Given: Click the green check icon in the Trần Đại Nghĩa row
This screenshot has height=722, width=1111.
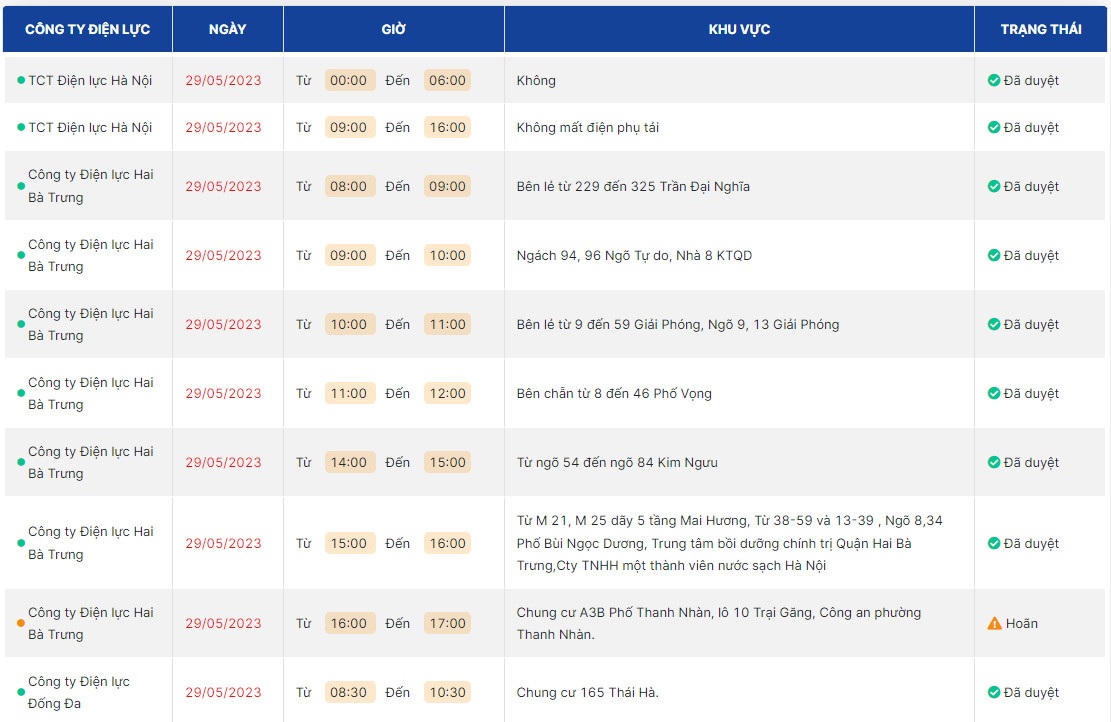Looking at the screenshot, I should coord(994,186).
